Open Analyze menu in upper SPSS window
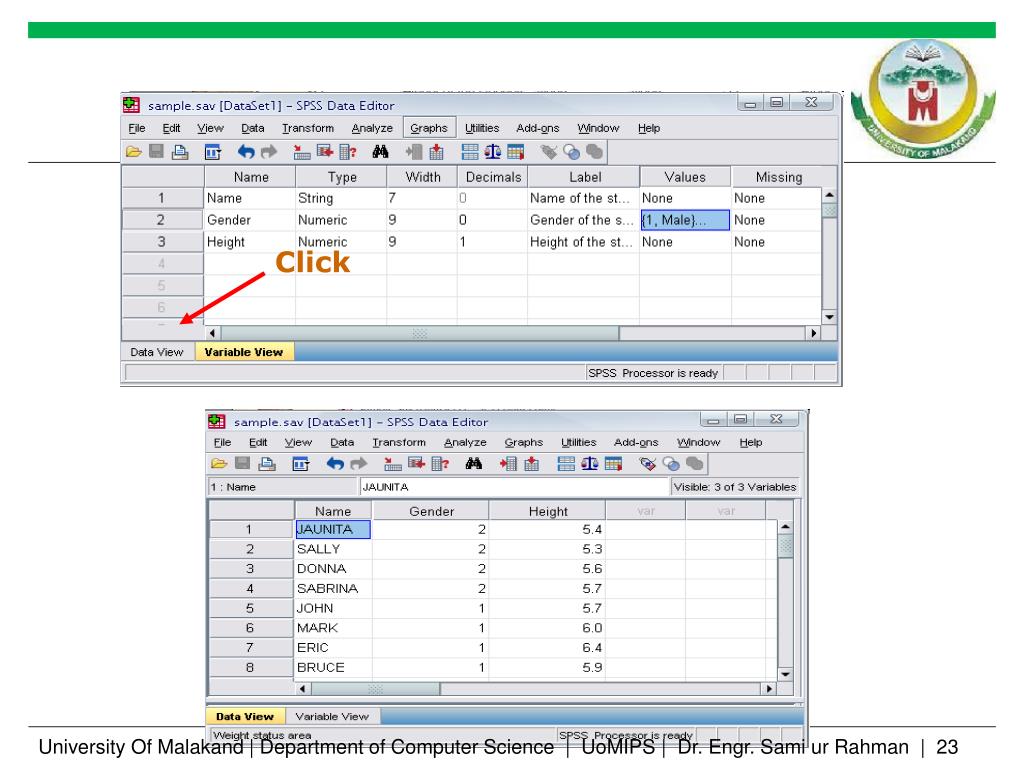Image resolution: width=1024 pixels, height=768 pixels. point(372,128)
